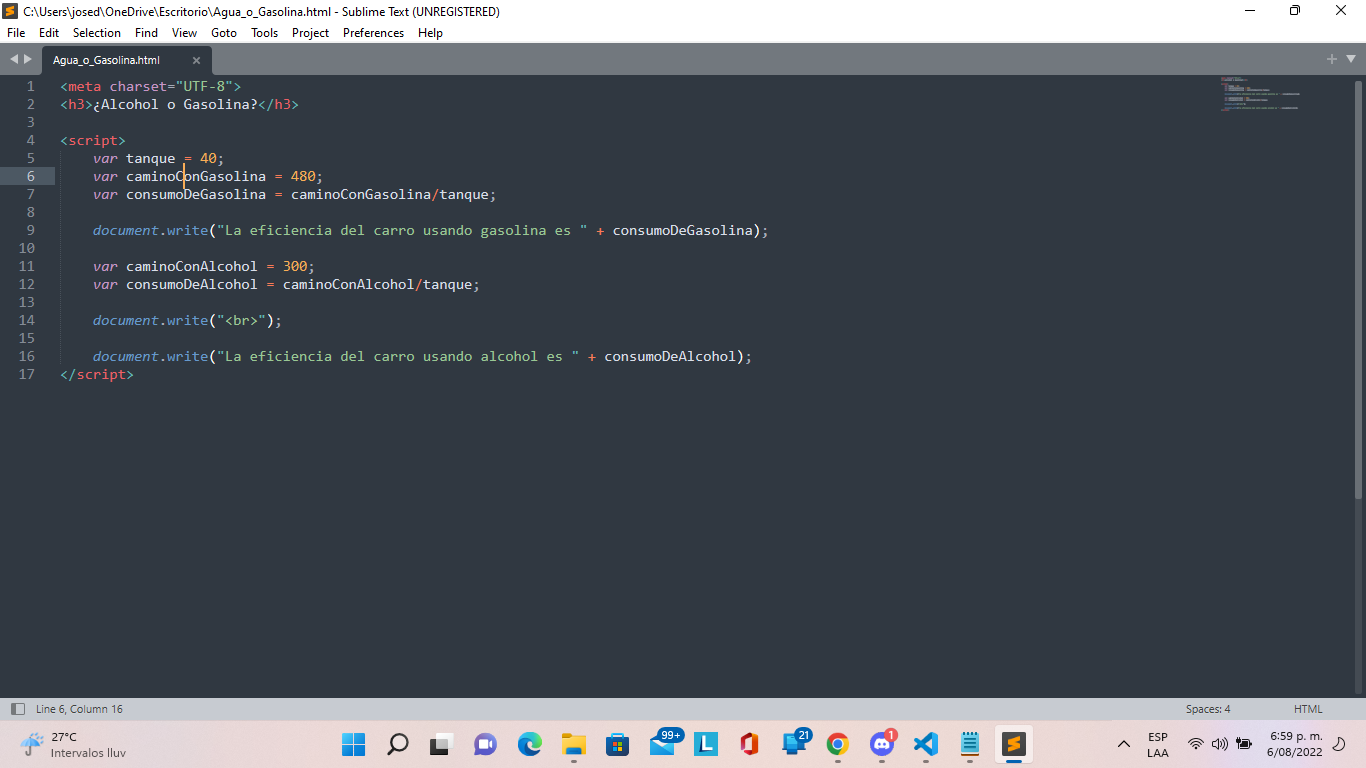Open the volume control icon
Screen dimensions: 1366x768
tap(1220, 744)
